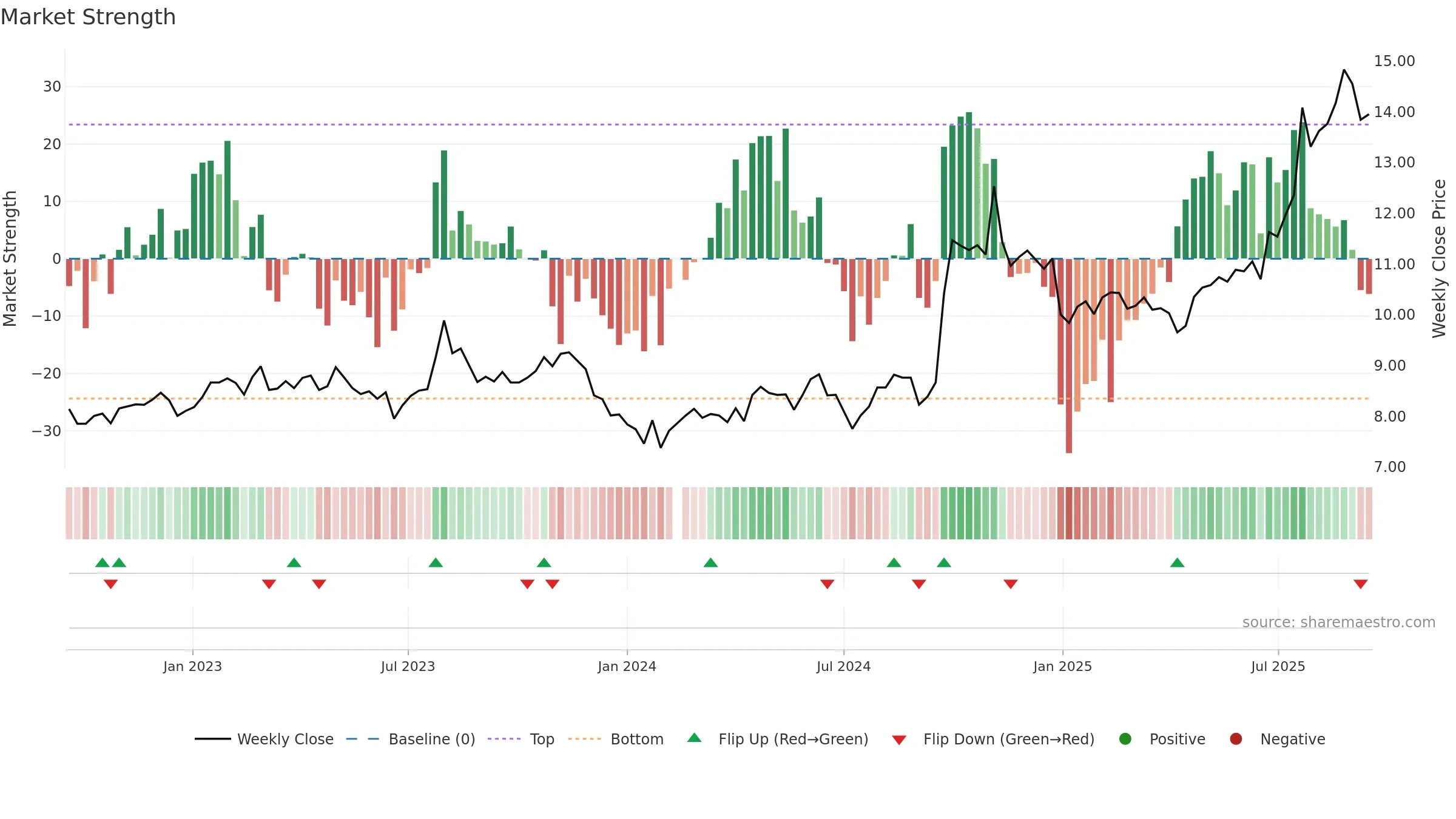The image size is (1456, 819).
Task: Click the Weekly Close legend line
Action: [213, 739]
